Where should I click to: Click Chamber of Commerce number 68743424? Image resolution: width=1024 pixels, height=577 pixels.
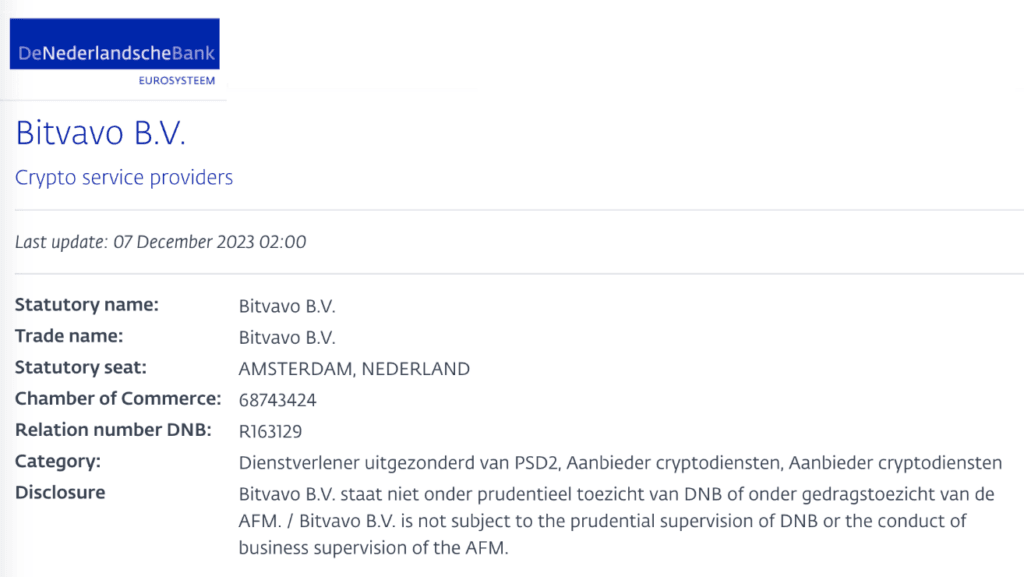[x=277, y=400]
